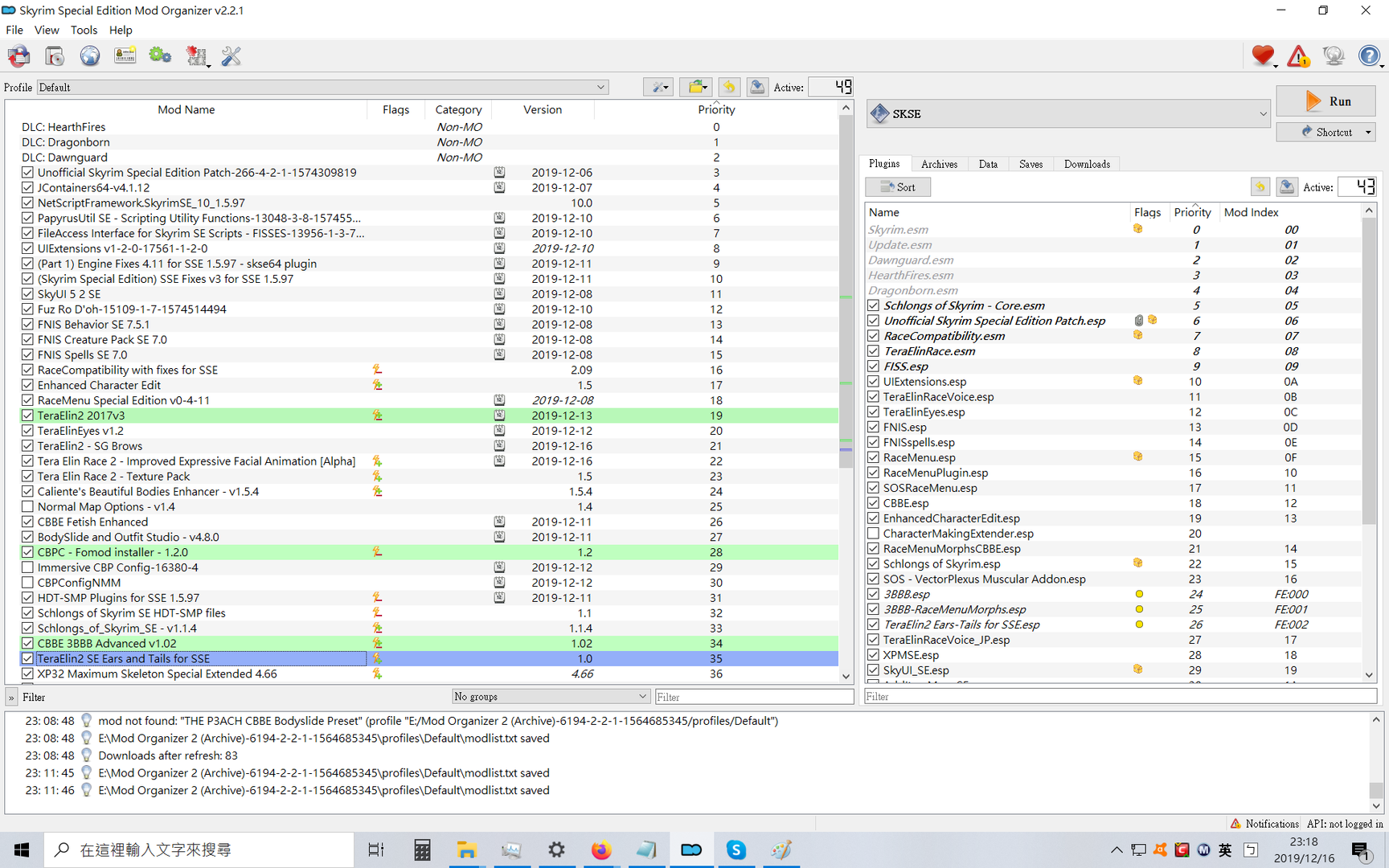Screen dimensions: 1389x868
Task: Open the Profiles configuration icon
Action: 125,56
